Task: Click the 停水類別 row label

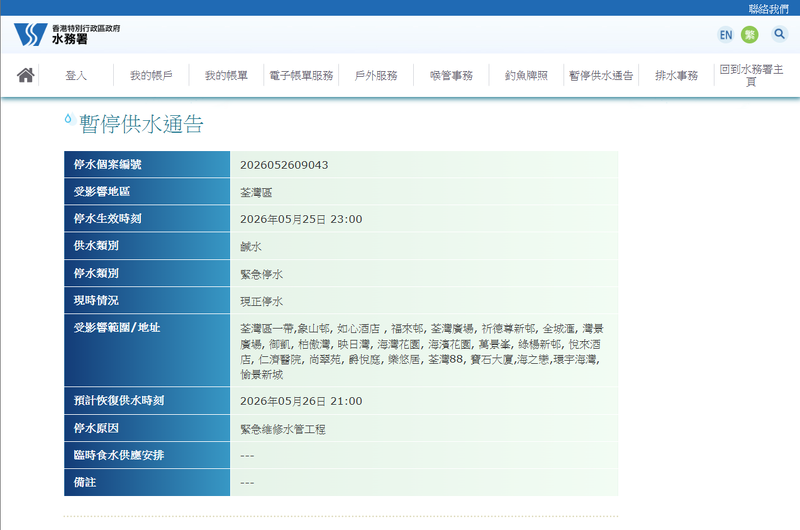Action: (96, 273)
